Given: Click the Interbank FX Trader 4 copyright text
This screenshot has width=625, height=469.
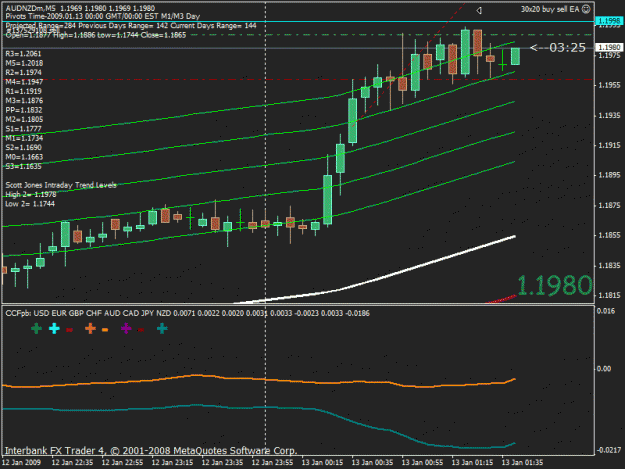Looking at the screenshot, I should tap(151, 451).
